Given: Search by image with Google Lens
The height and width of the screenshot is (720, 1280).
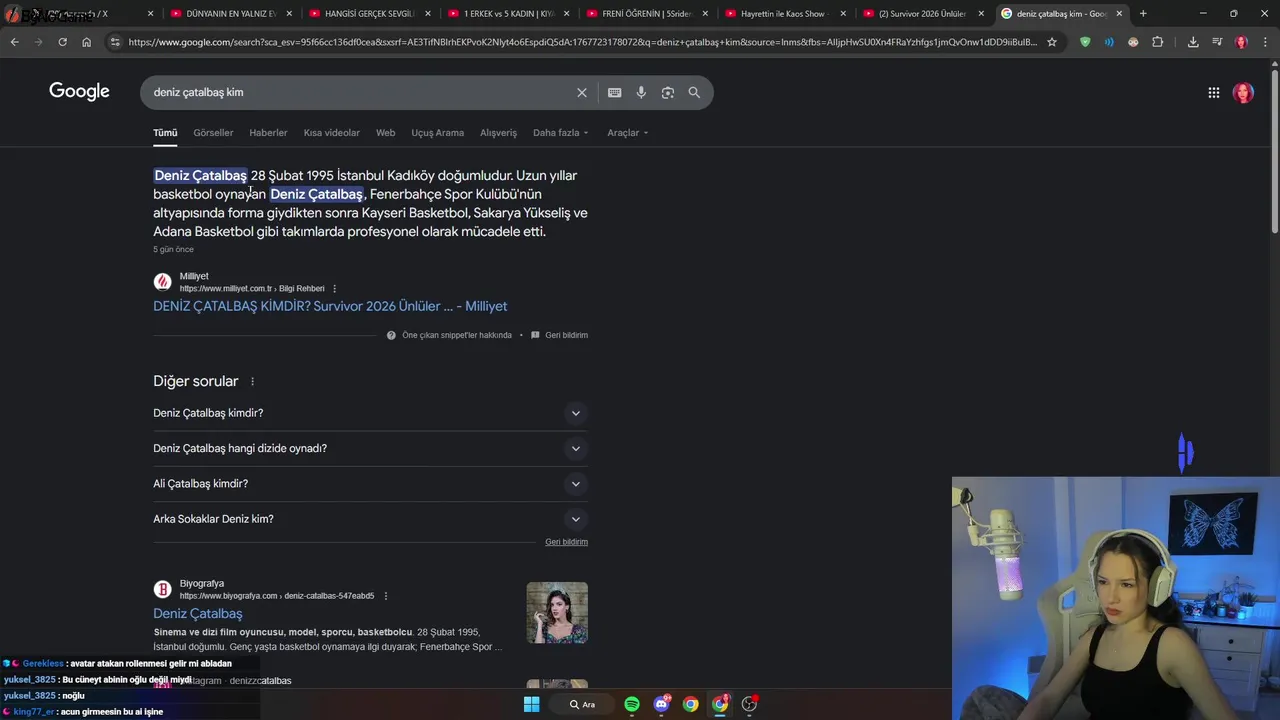Looking at the screenshot, I should pyautogui.click(x=668, y=92).
